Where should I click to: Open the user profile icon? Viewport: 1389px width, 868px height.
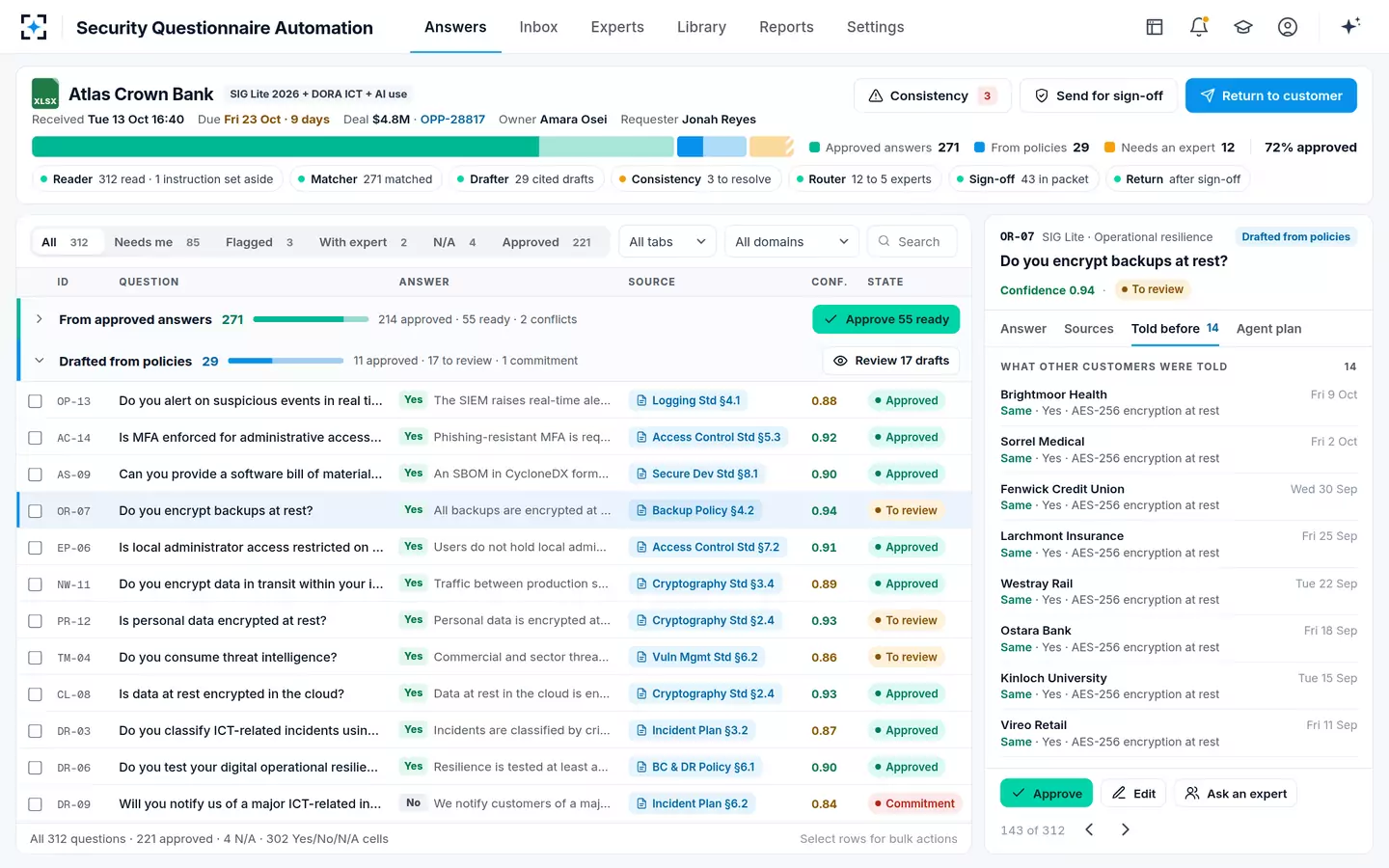[1288, 27]
